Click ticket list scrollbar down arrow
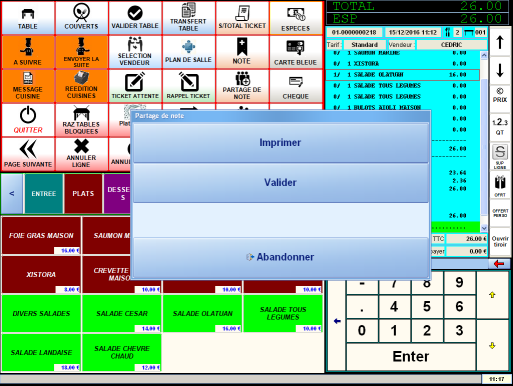 (x=484, y=228)
